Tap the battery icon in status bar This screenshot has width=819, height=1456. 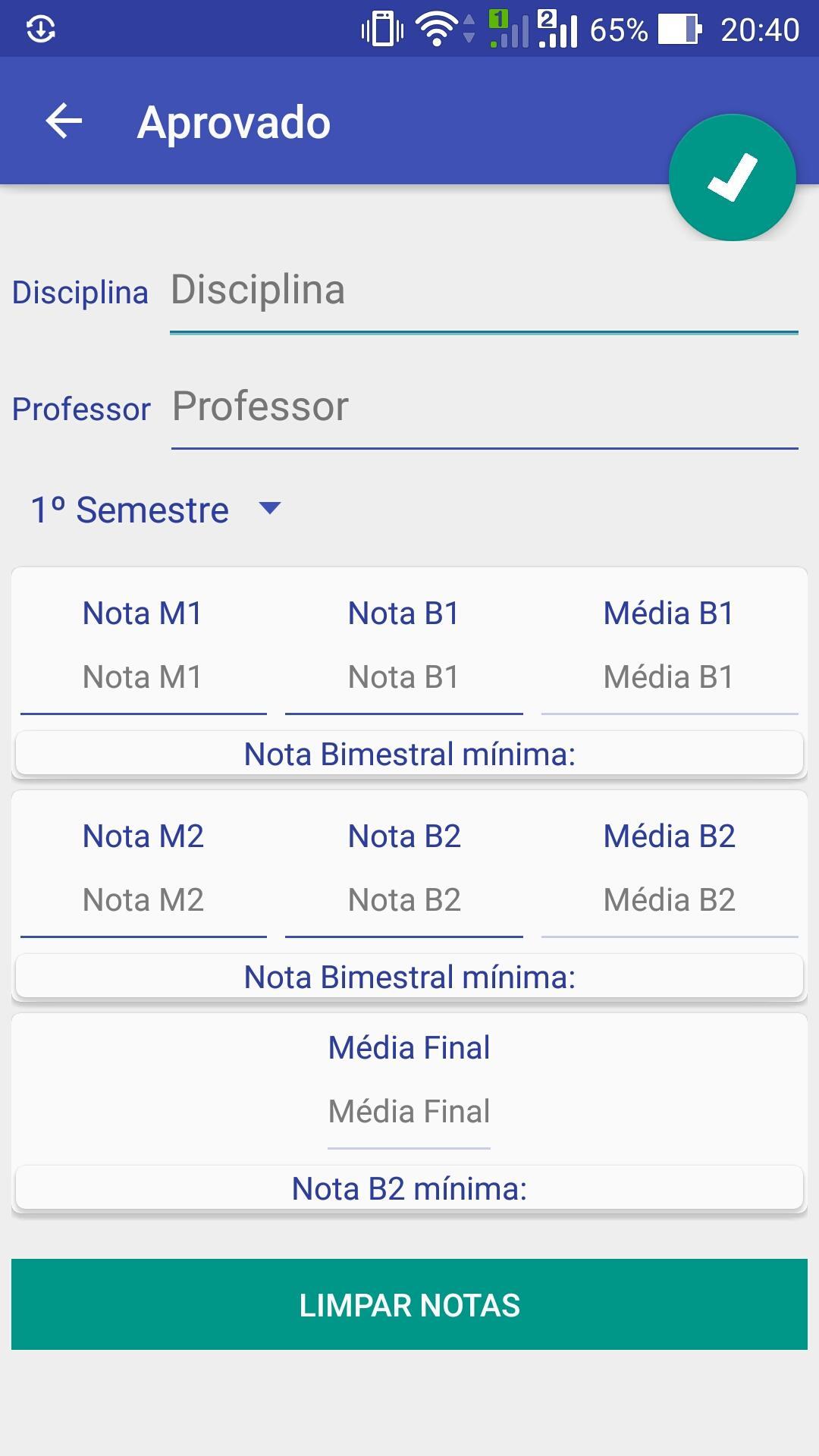coord(679,30)
